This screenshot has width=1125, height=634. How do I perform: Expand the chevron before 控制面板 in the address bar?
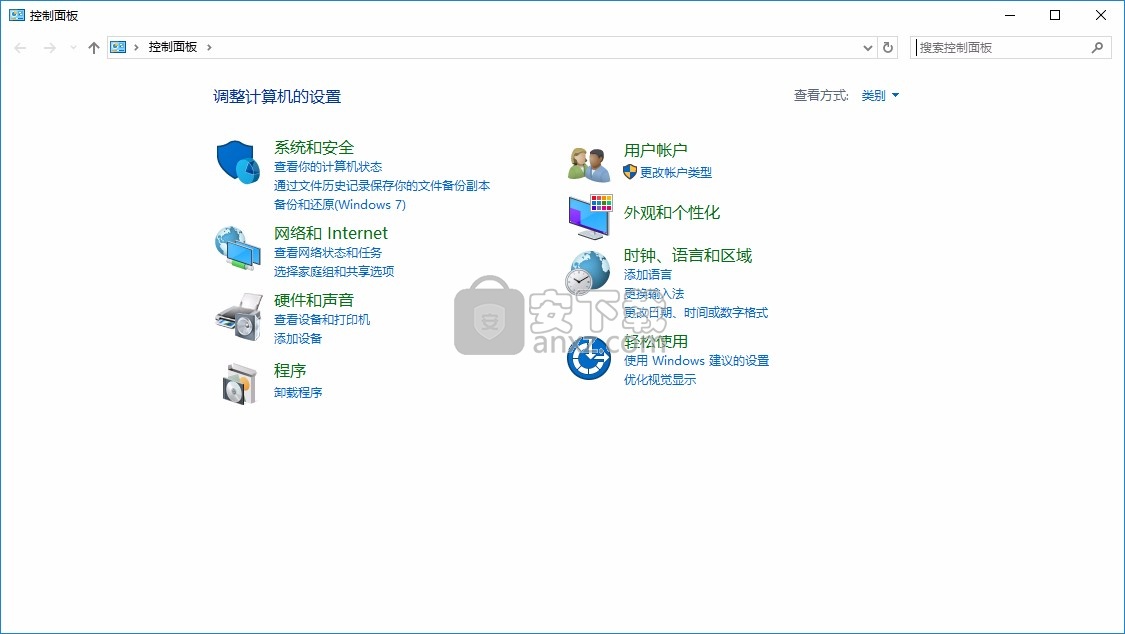[x=136, y=47]
